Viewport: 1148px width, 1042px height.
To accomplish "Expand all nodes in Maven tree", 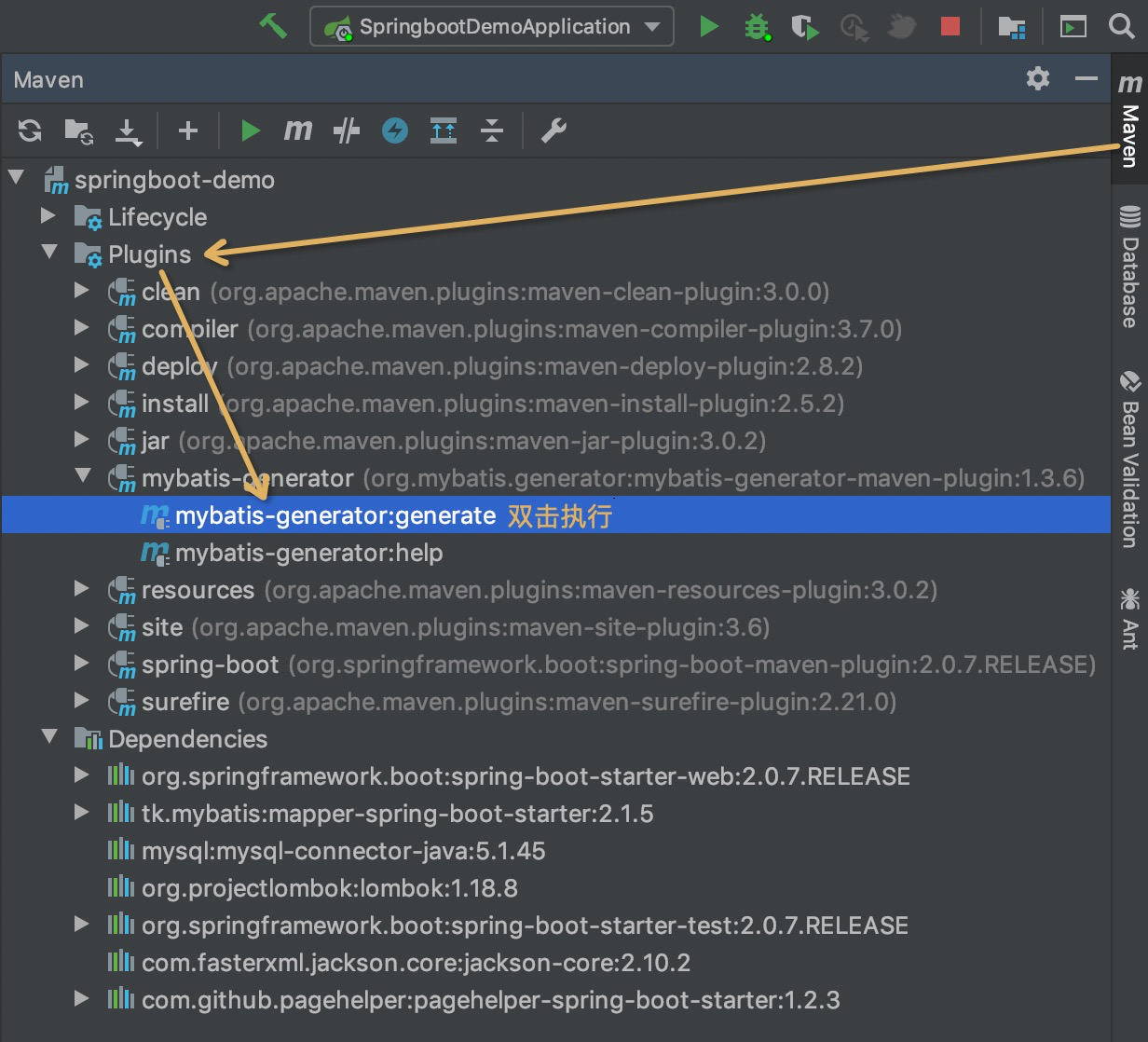I will pyautogui.click(x=444, y=130).
